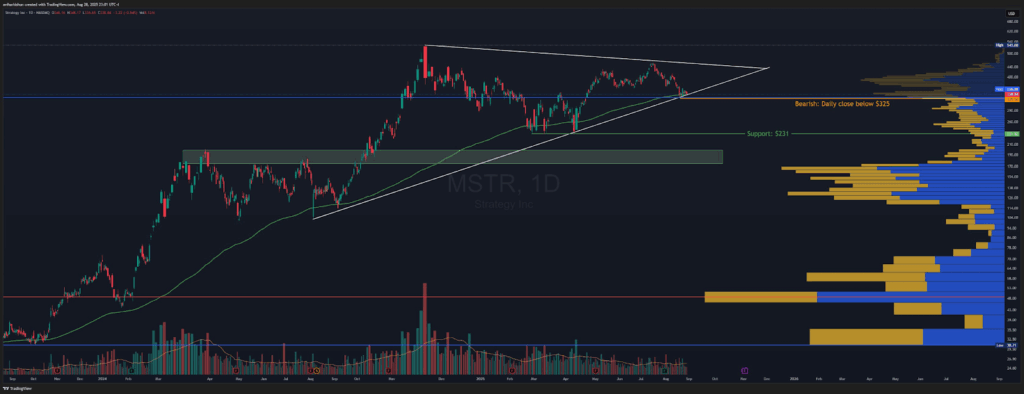Select the tallest red volume bar

pos(424,330)
